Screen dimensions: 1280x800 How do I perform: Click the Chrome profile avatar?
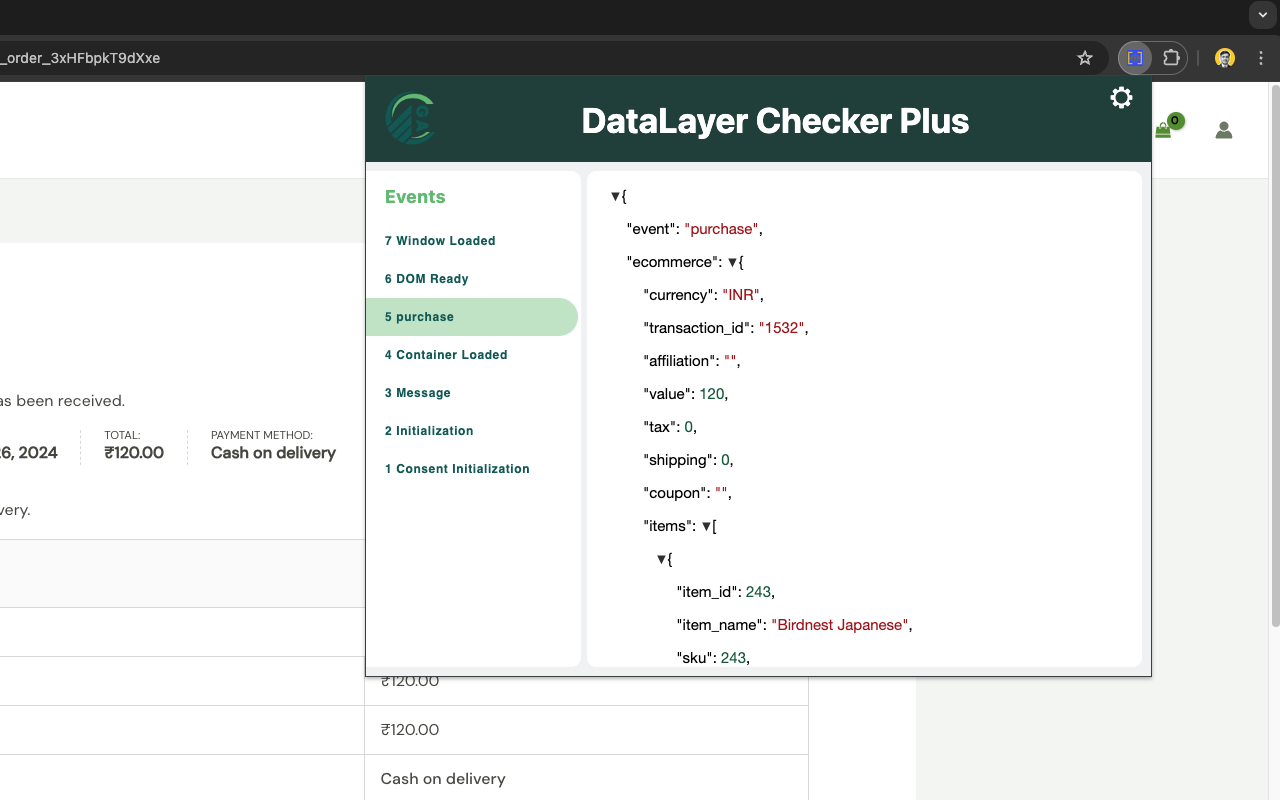[x=1224, y=57]
